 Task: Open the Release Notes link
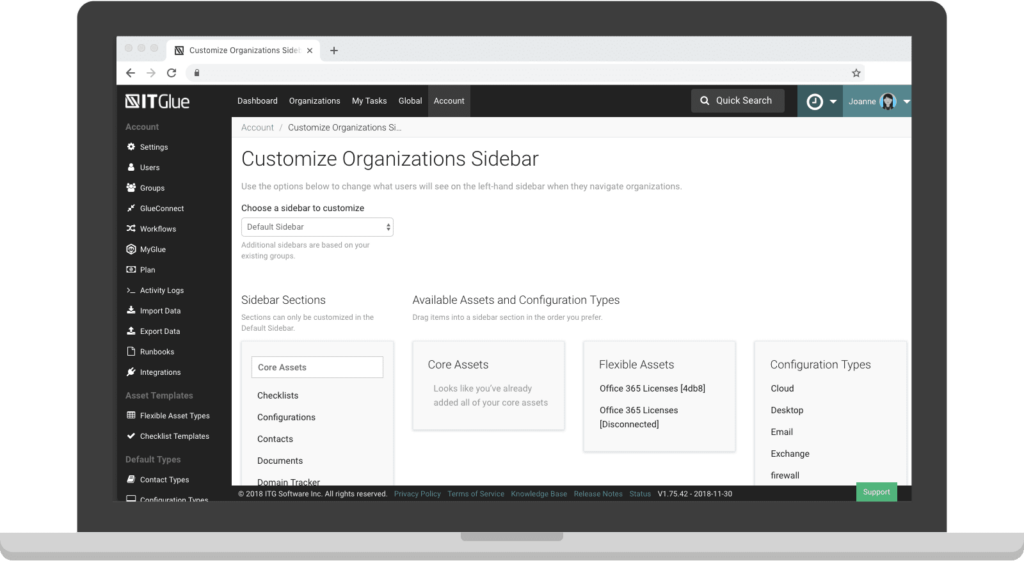598,494
